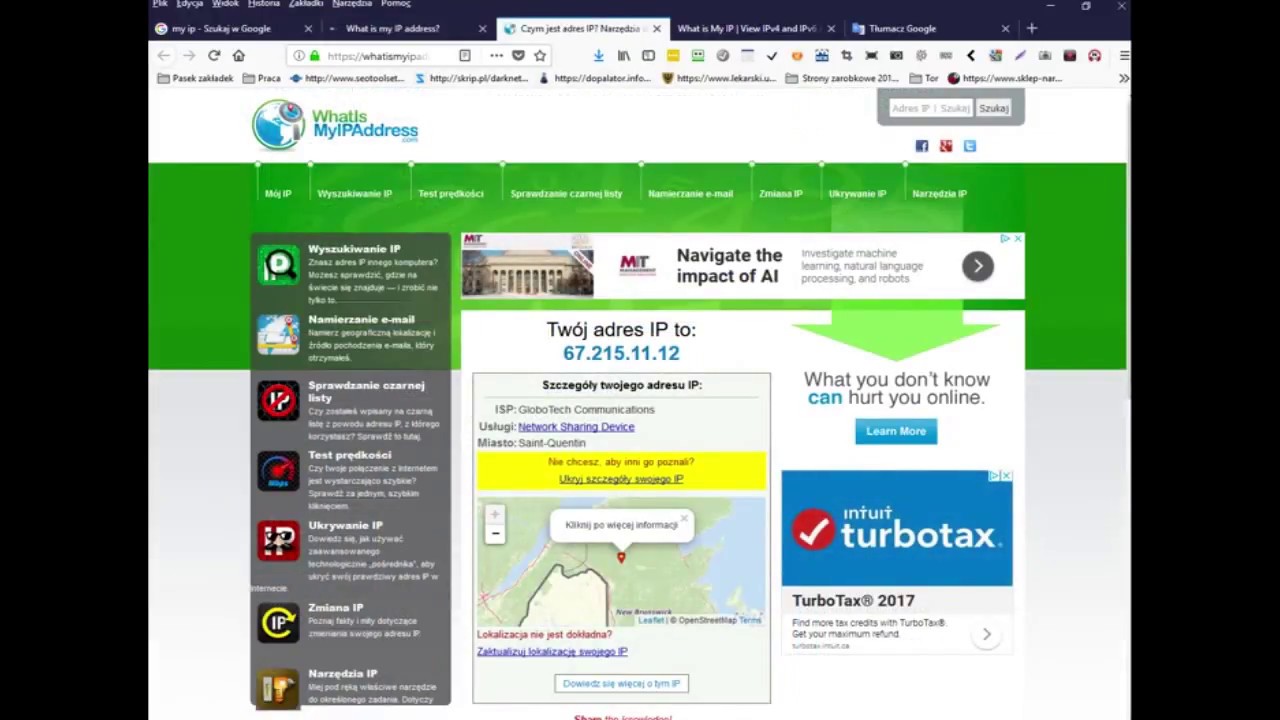Open the site's Google Plus icon

click(x=946, y=146)
